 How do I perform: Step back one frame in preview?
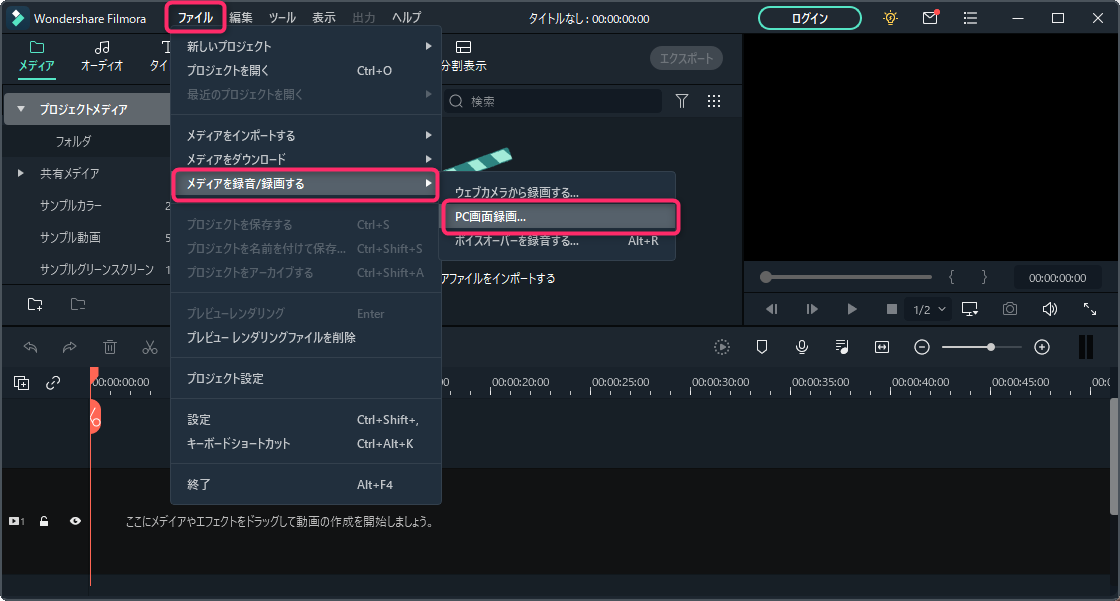coord(771,309)
